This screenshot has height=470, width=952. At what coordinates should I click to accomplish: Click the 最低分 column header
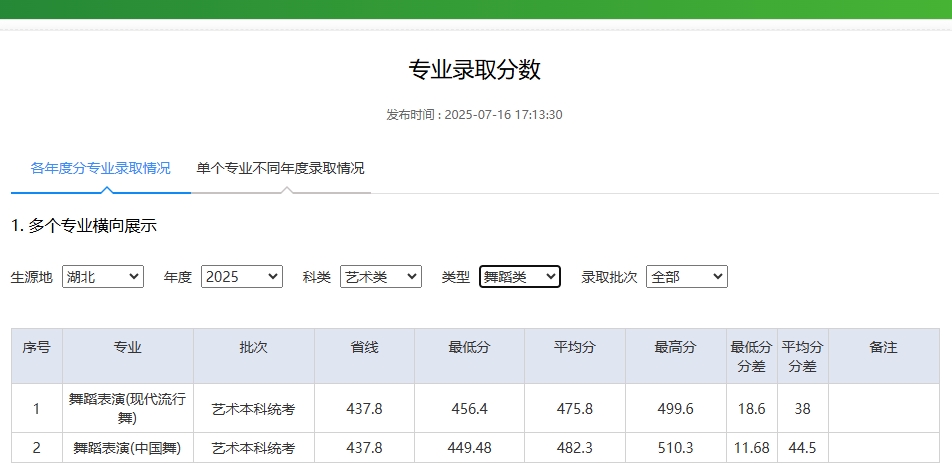[x=469, y=348]
